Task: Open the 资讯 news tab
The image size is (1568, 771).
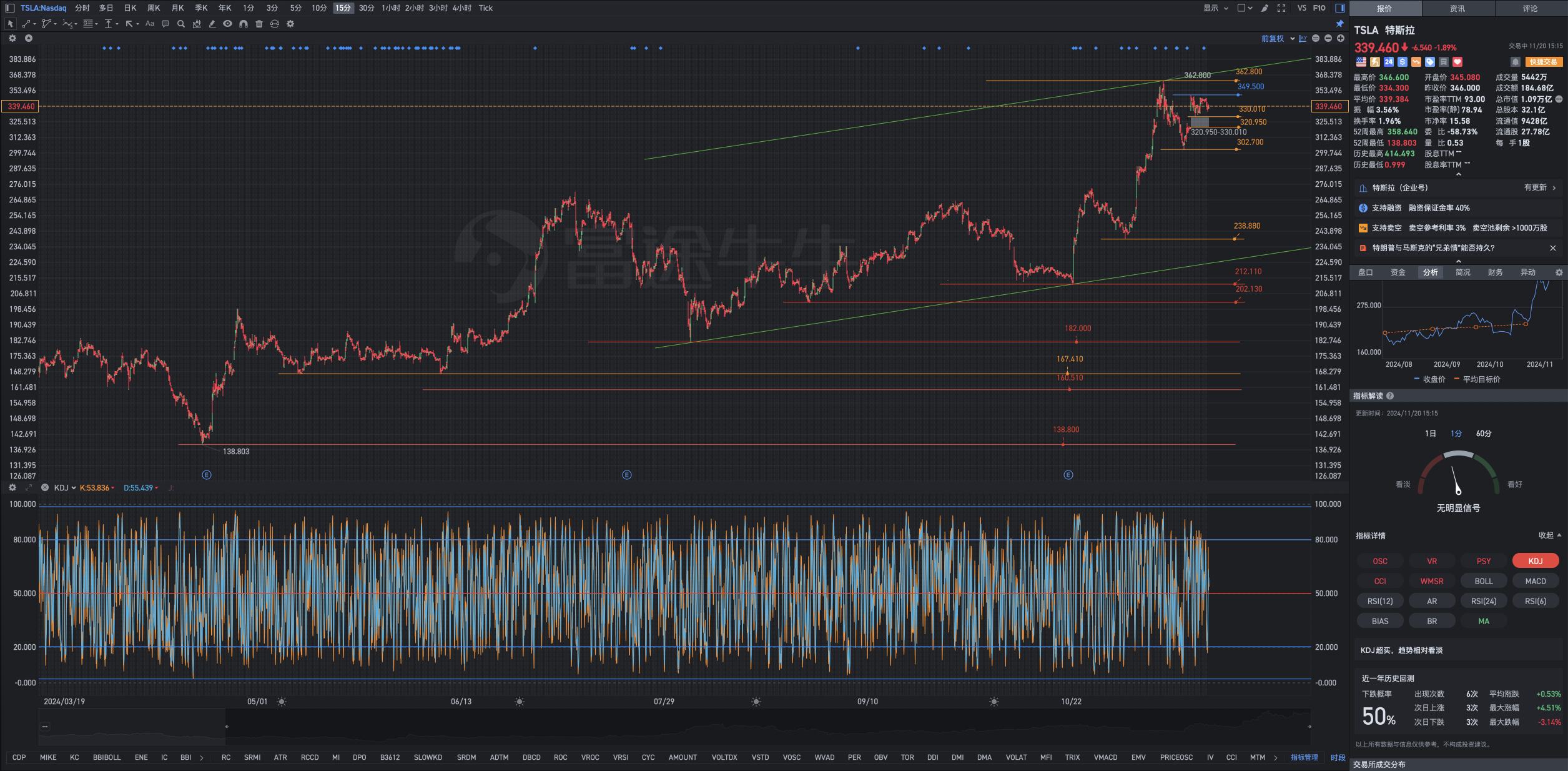Action: (x=1457, y=8)
